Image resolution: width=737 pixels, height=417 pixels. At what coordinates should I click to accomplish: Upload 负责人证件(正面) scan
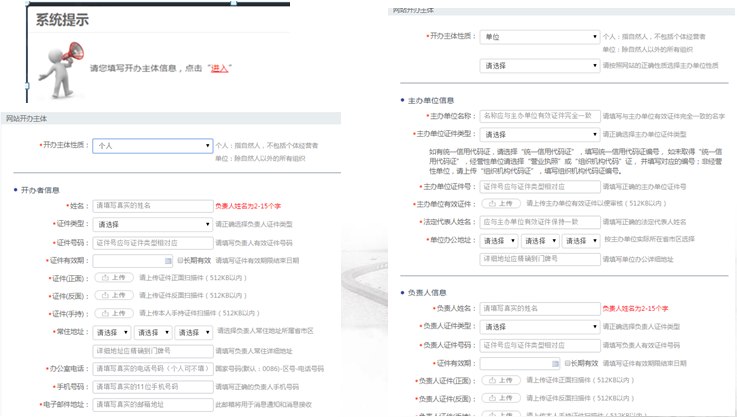click(x=501, y=380)
